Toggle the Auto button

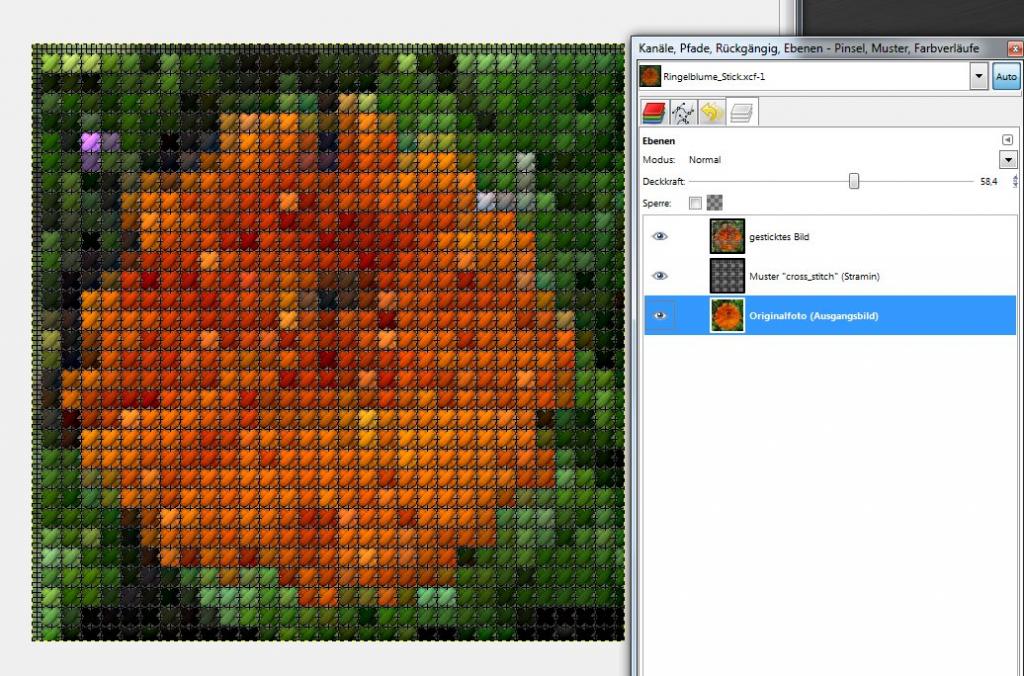tap(1006, 76)
